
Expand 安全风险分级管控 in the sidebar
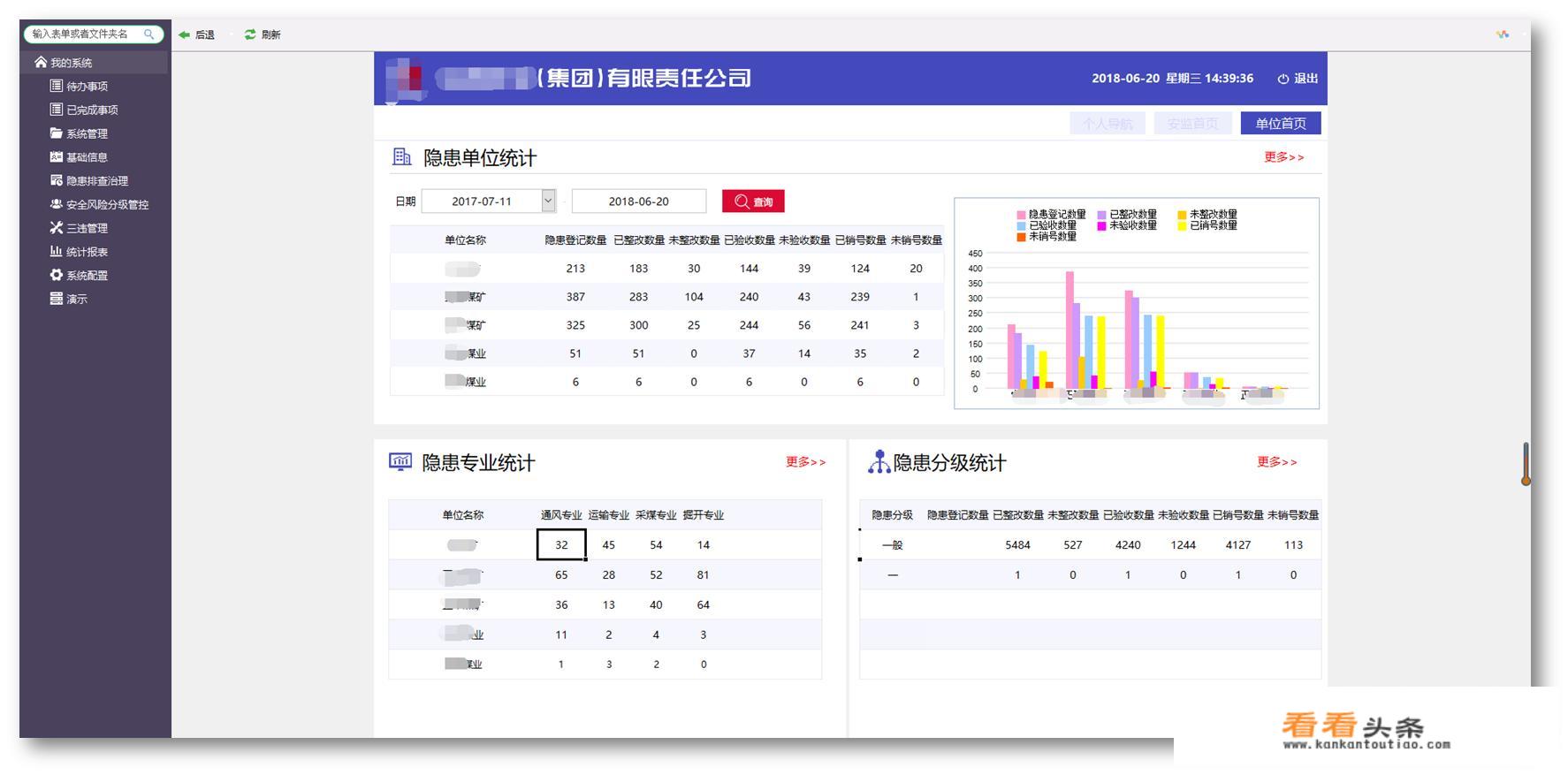tap(108, 205)
